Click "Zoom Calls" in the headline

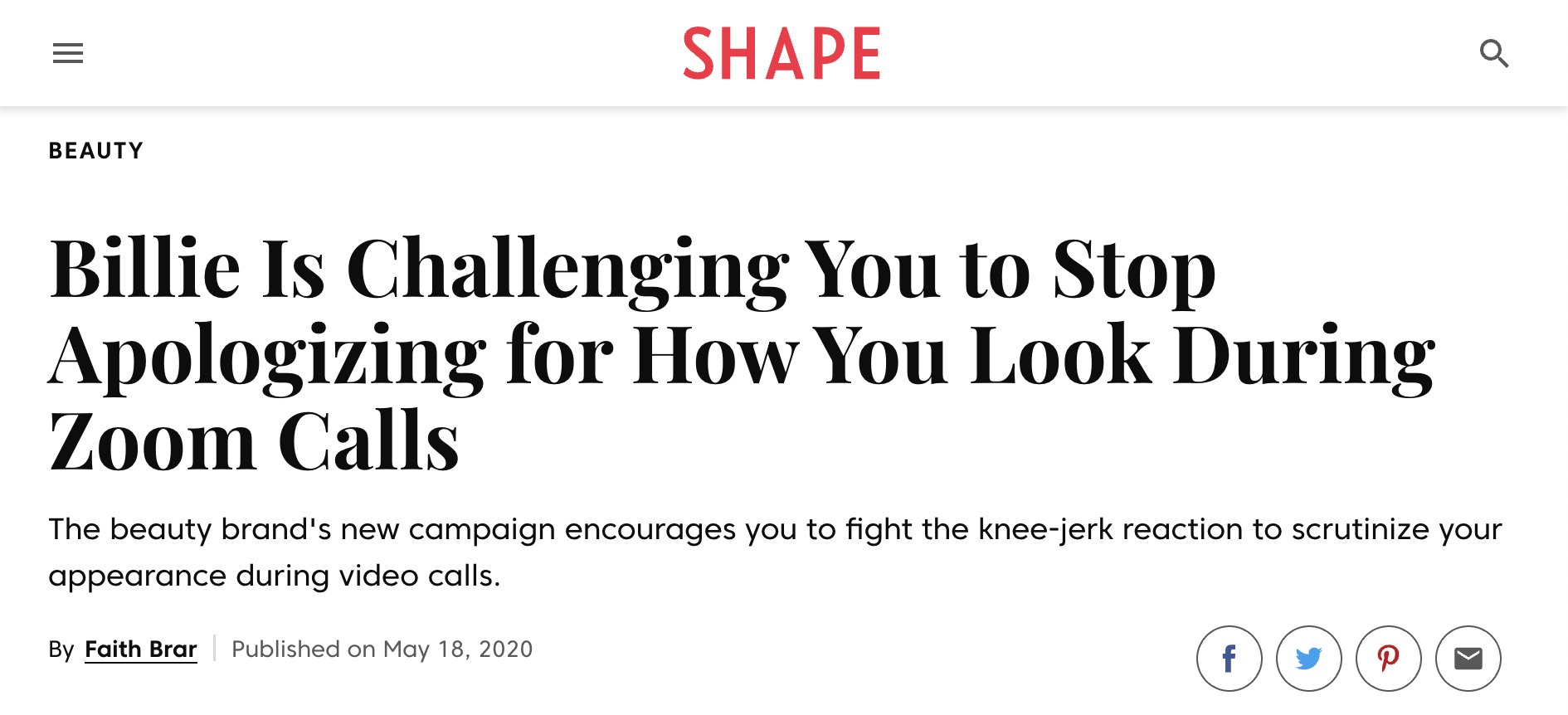click(x=254, y=441)
